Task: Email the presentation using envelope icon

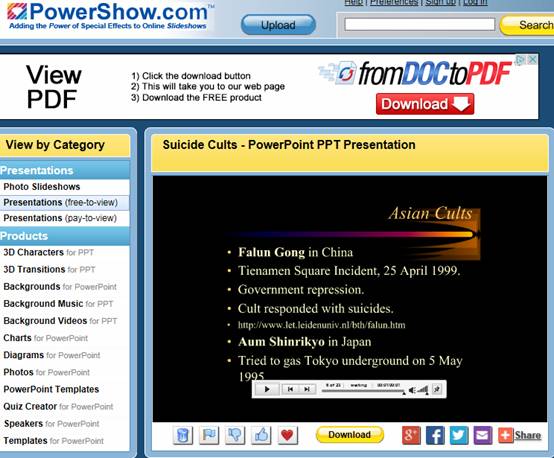Action: point(483,435)
